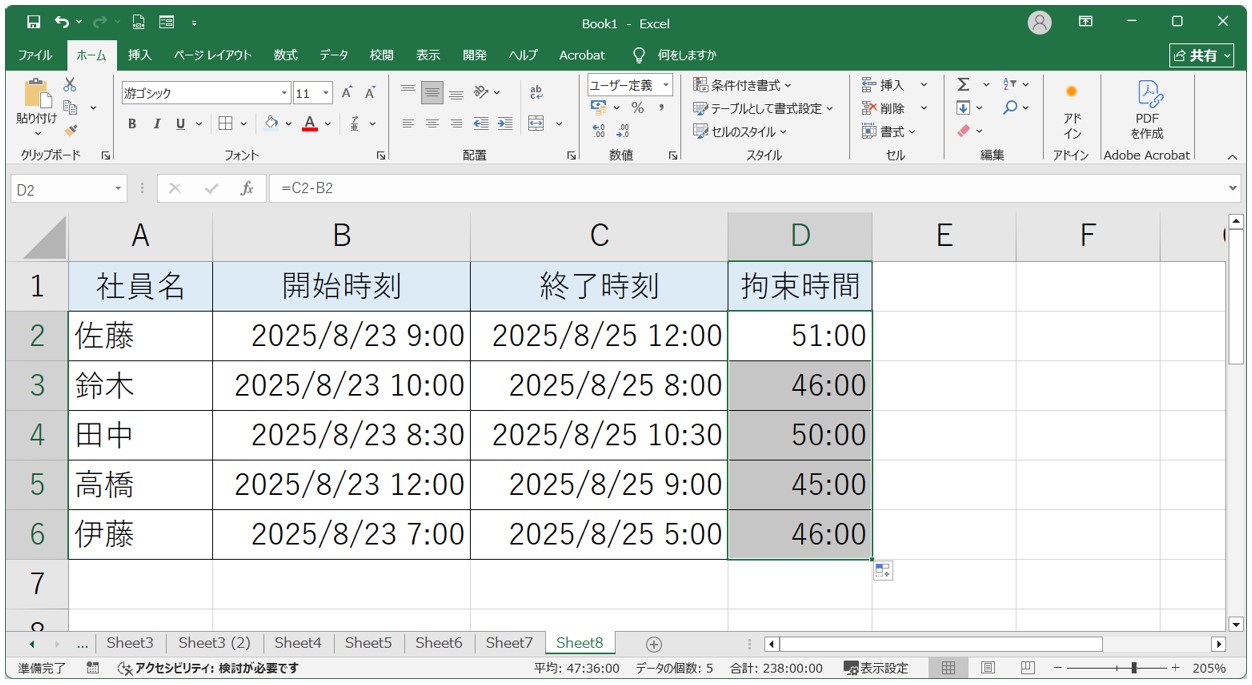This screenshot has height=685, width=1252.
Task: Apply comma style format
Action: pyautogui.click(x=661, y=108)
